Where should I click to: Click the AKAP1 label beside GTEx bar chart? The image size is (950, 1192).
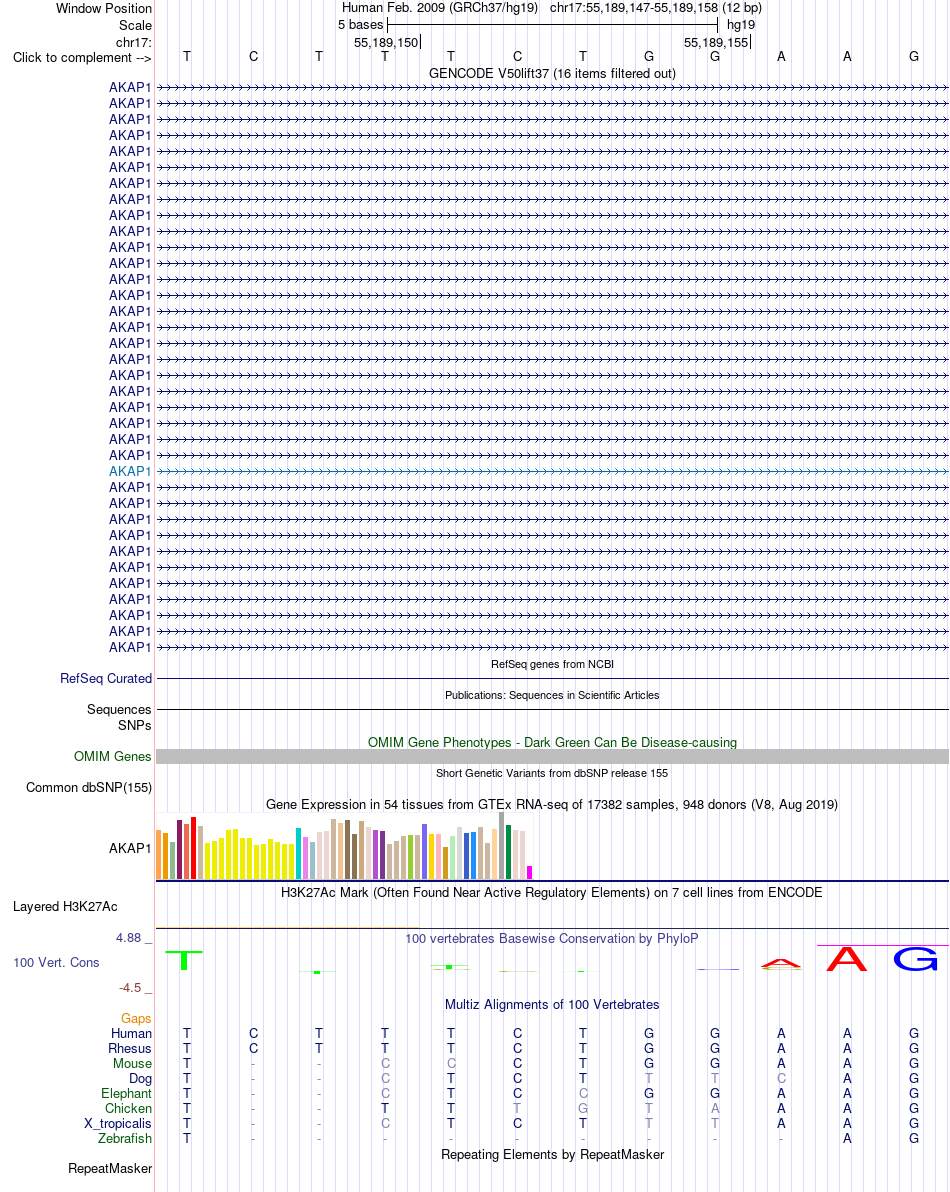(x=130, y=848)
